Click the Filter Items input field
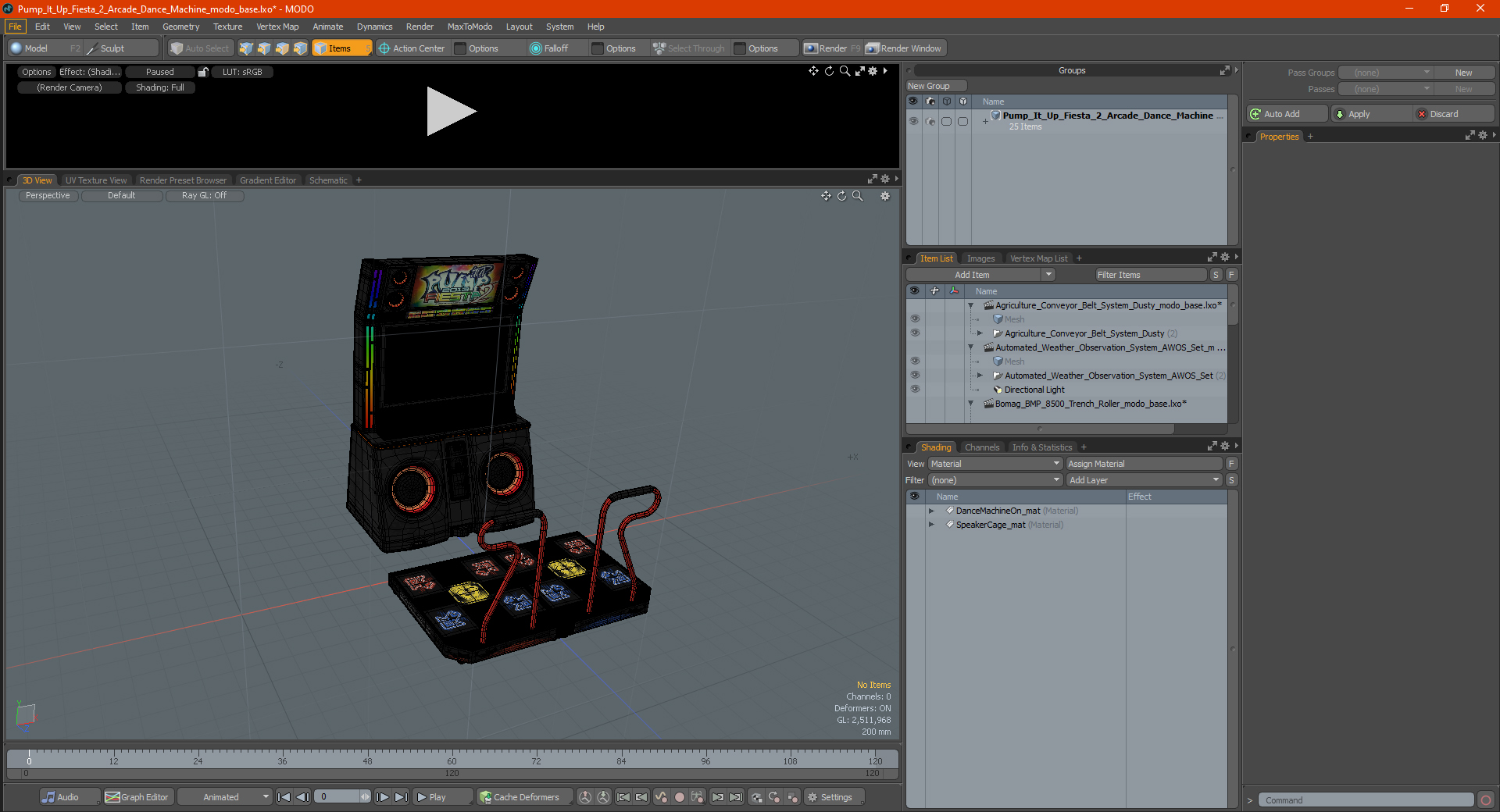This screenshot has width=1500, height=812. click(1151, 275)
